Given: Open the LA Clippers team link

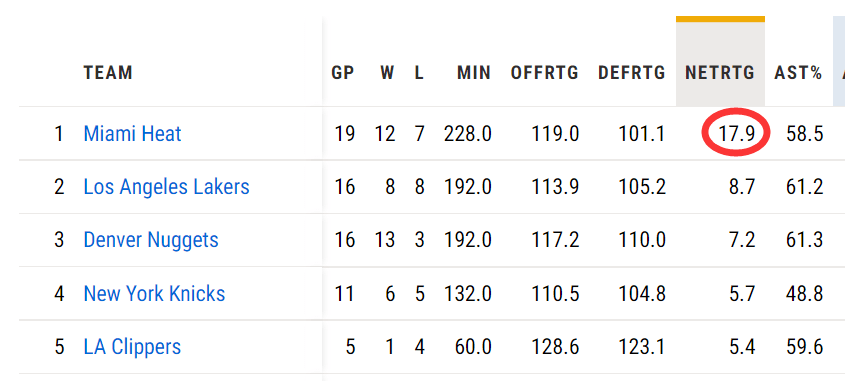Looking at the screenshot, I should [x=132, y=347].
